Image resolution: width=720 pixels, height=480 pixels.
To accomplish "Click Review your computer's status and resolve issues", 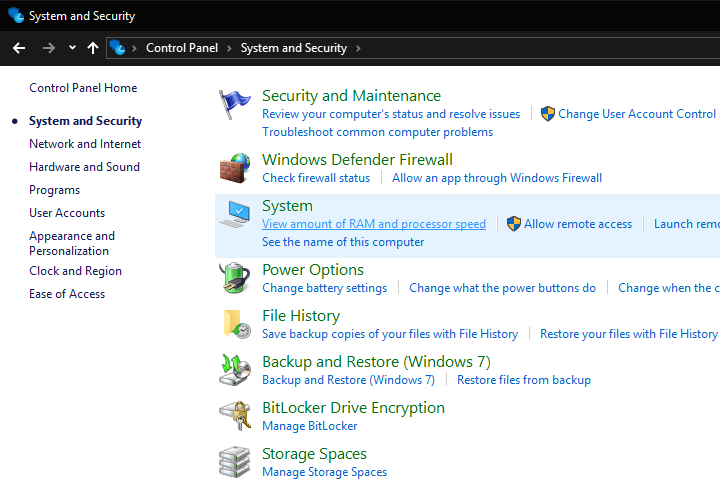I will click(391, 114).
